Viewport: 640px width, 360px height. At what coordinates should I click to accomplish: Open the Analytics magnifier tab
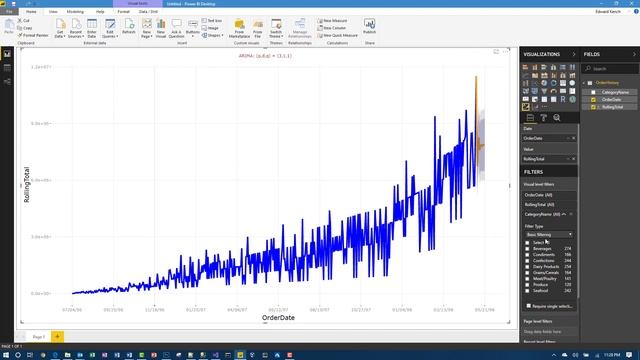(x=557, y=118)
